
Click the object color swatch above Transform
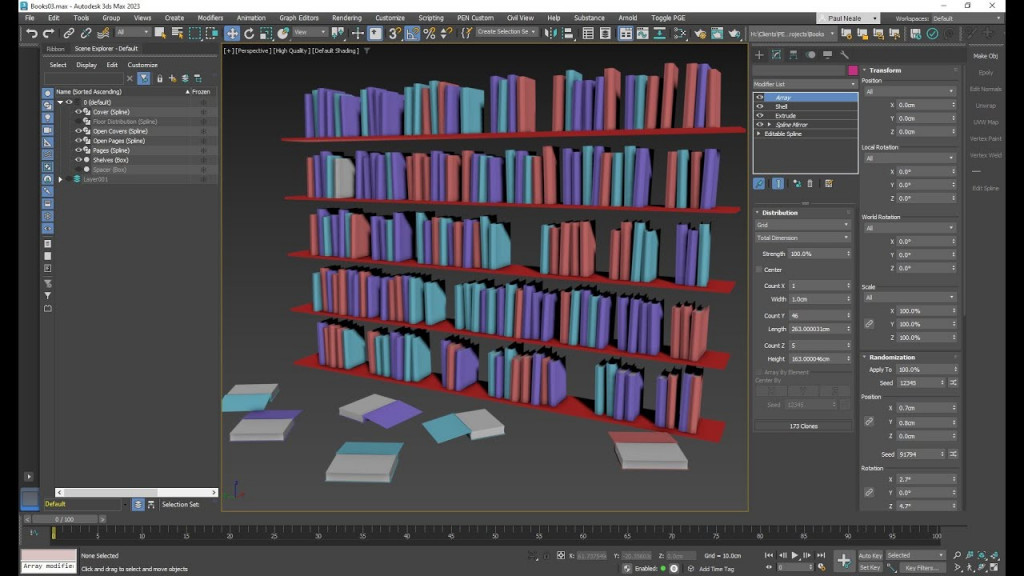(853, 71)
